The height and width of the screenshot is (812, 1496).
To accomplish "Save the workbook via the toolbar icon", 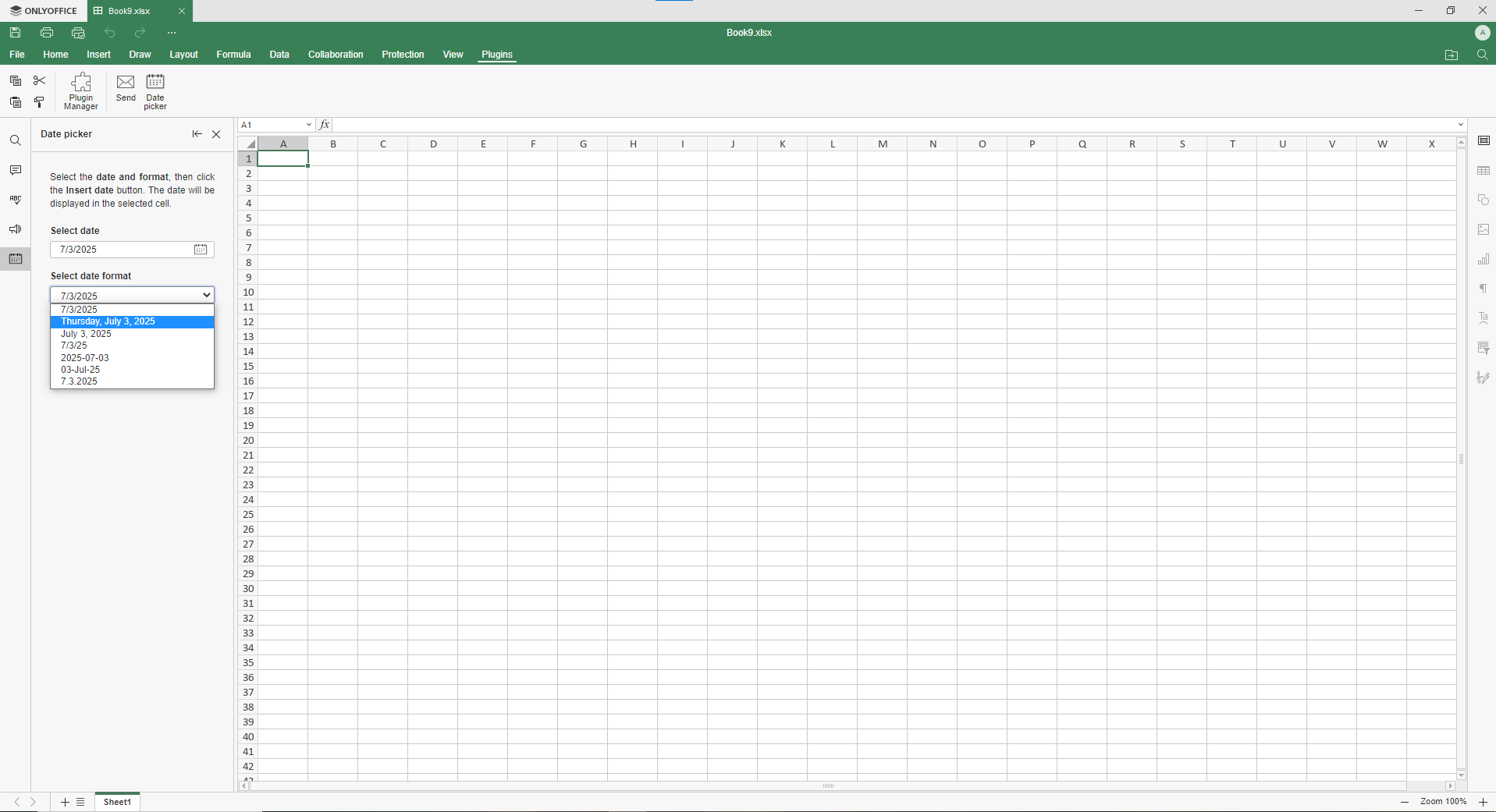I will pyautogui.click(x=15, y=32).
